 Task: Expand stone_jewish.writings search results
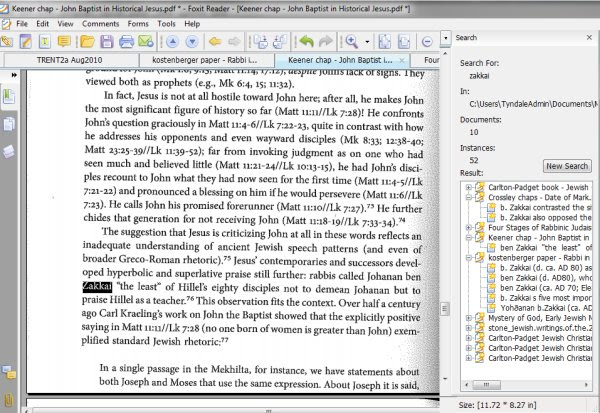(469, 328)
